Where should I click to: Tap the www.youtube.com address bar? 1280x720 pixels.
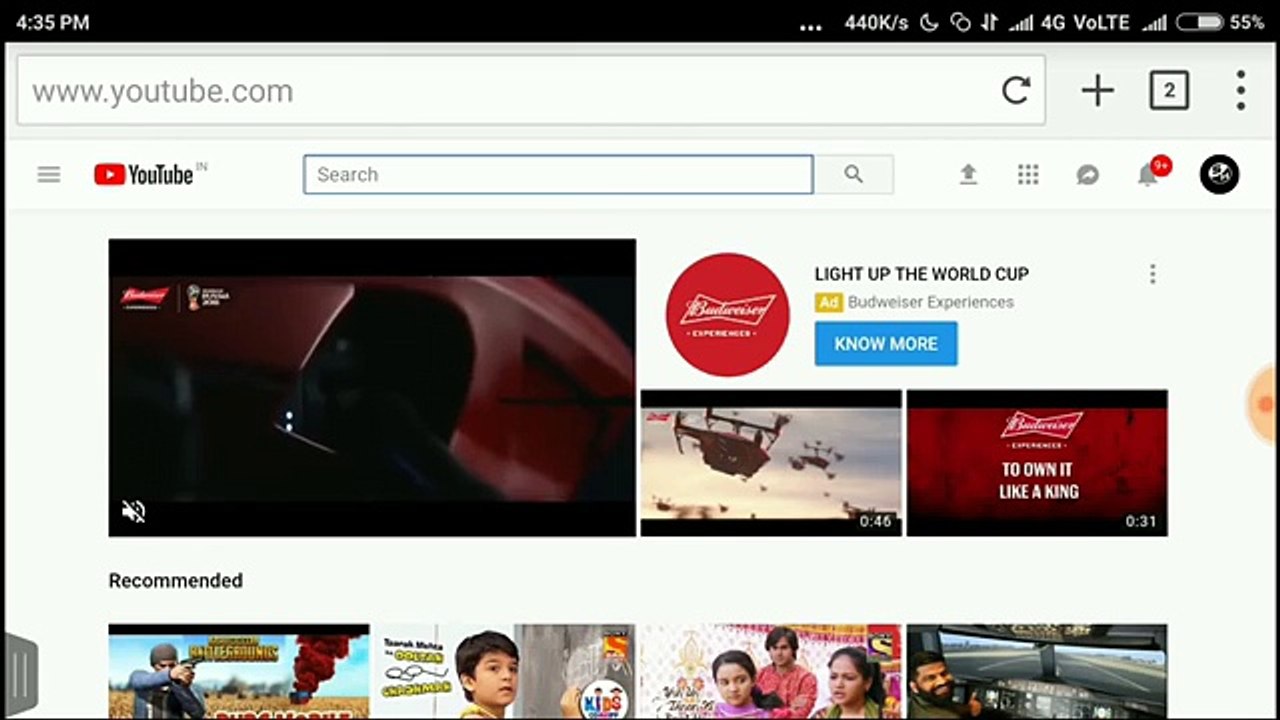531,91
